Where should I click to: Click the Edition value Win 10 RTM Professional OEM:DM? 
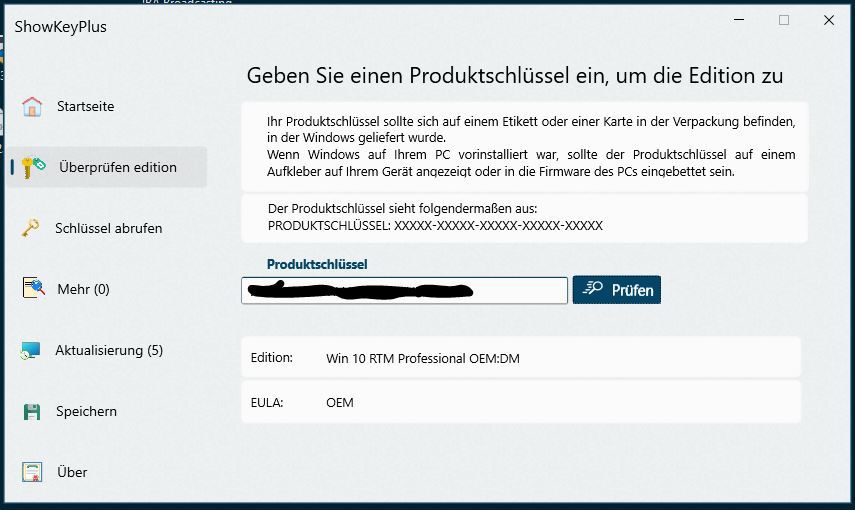click(423, 358)
